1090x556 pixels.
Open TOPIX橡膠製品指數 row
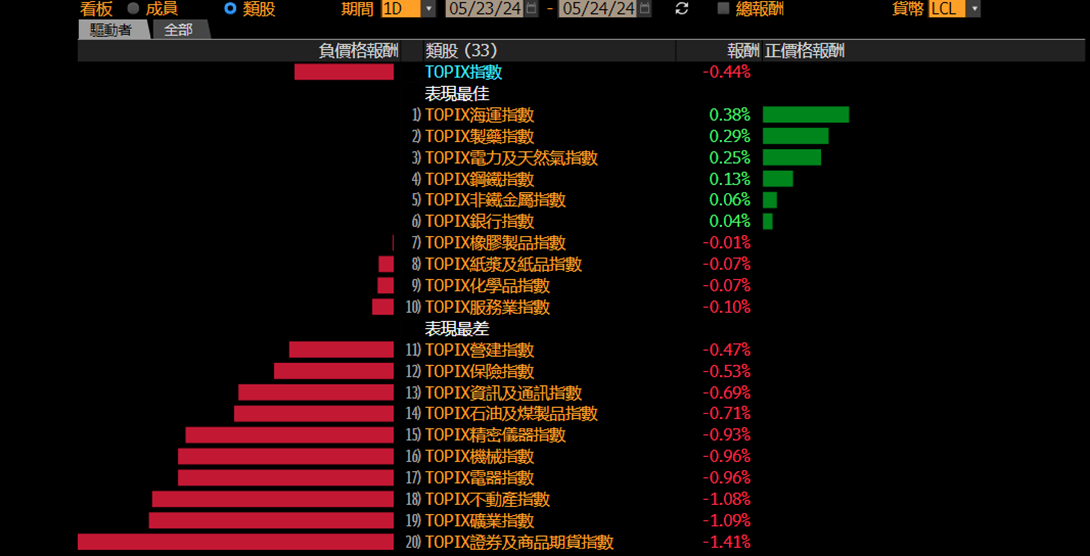(496, 243)
